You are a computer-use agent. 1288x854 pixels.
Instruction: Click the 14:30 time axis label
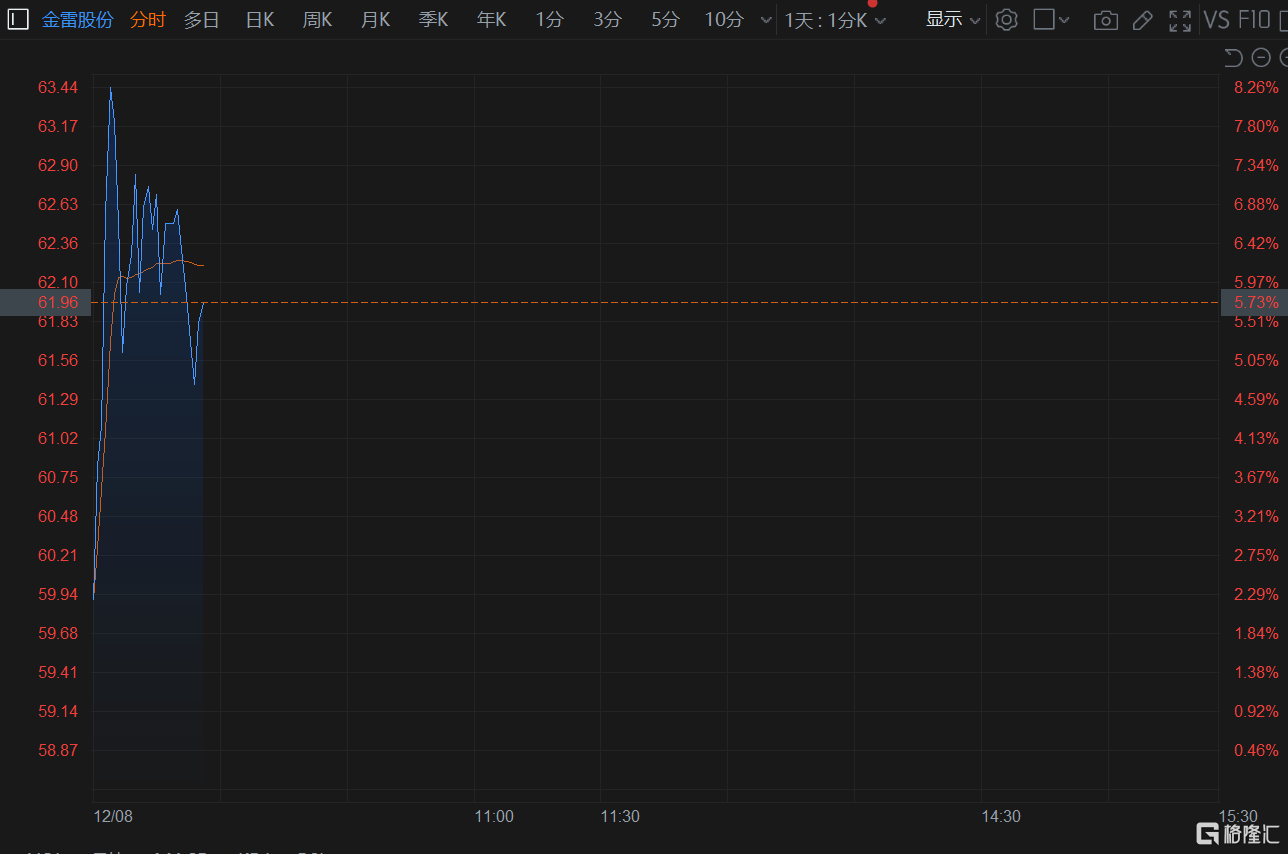click(1001, 816)
